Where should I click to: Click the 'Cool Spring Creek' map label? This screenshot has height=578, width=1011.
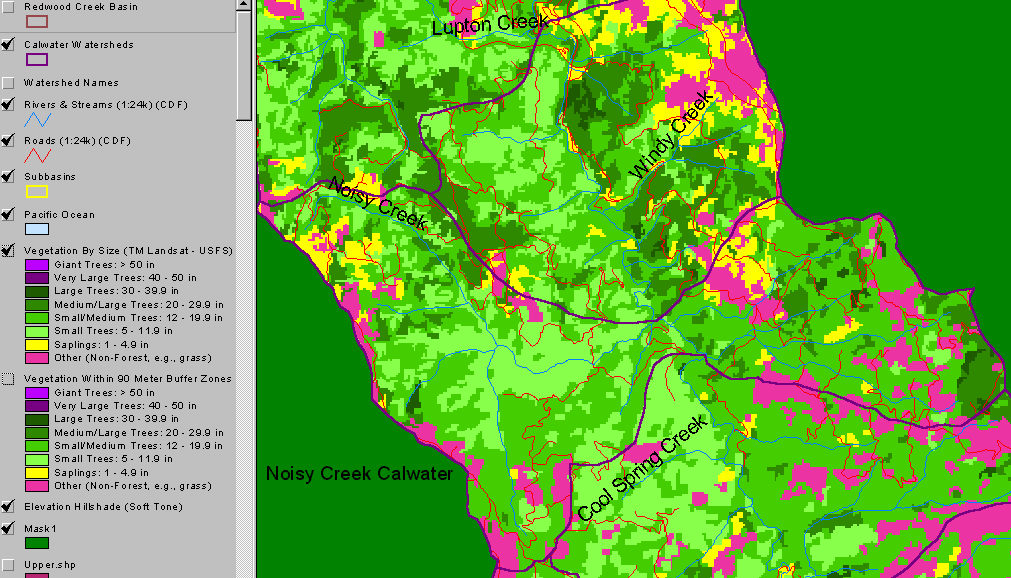[x=643, y=468]
